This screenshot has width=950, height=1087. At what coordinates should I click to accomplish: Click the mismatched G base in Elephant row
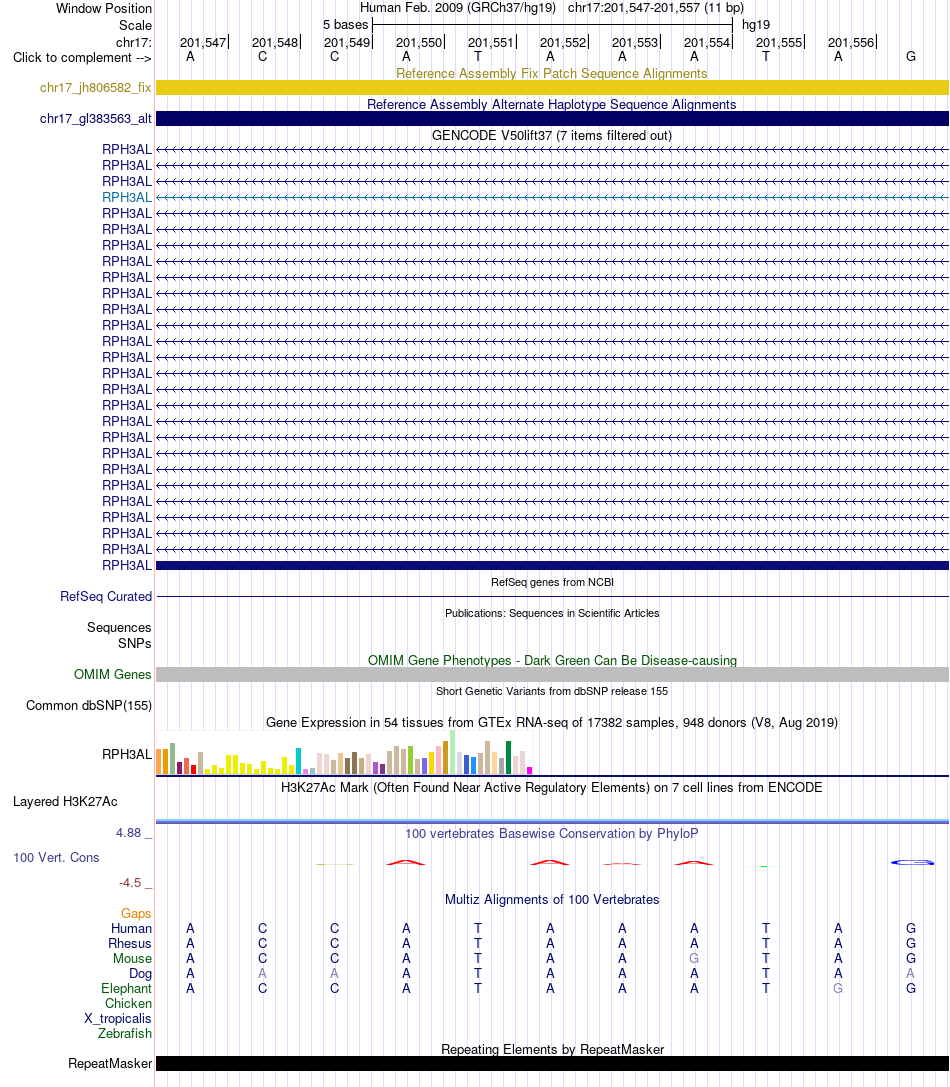[838, 989]
